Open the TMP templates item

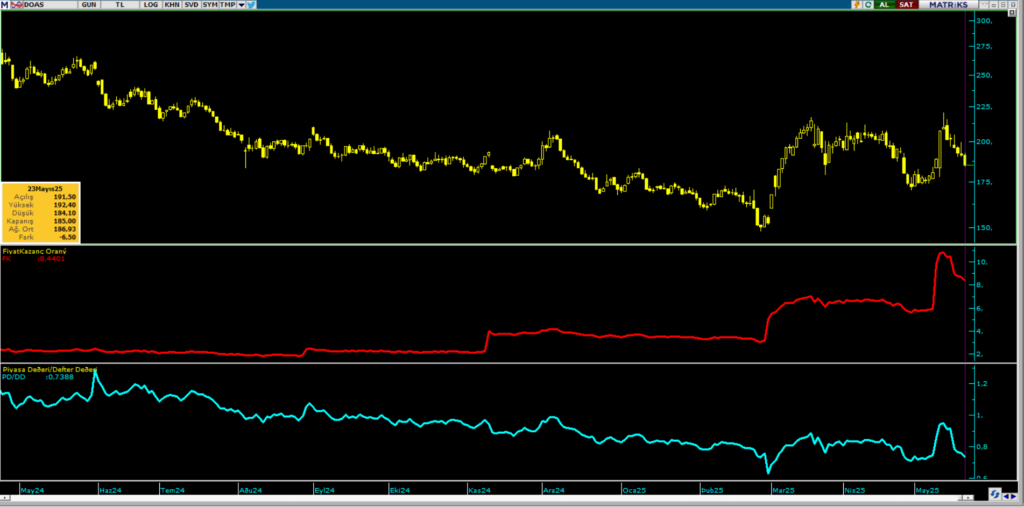coord(227,5)
